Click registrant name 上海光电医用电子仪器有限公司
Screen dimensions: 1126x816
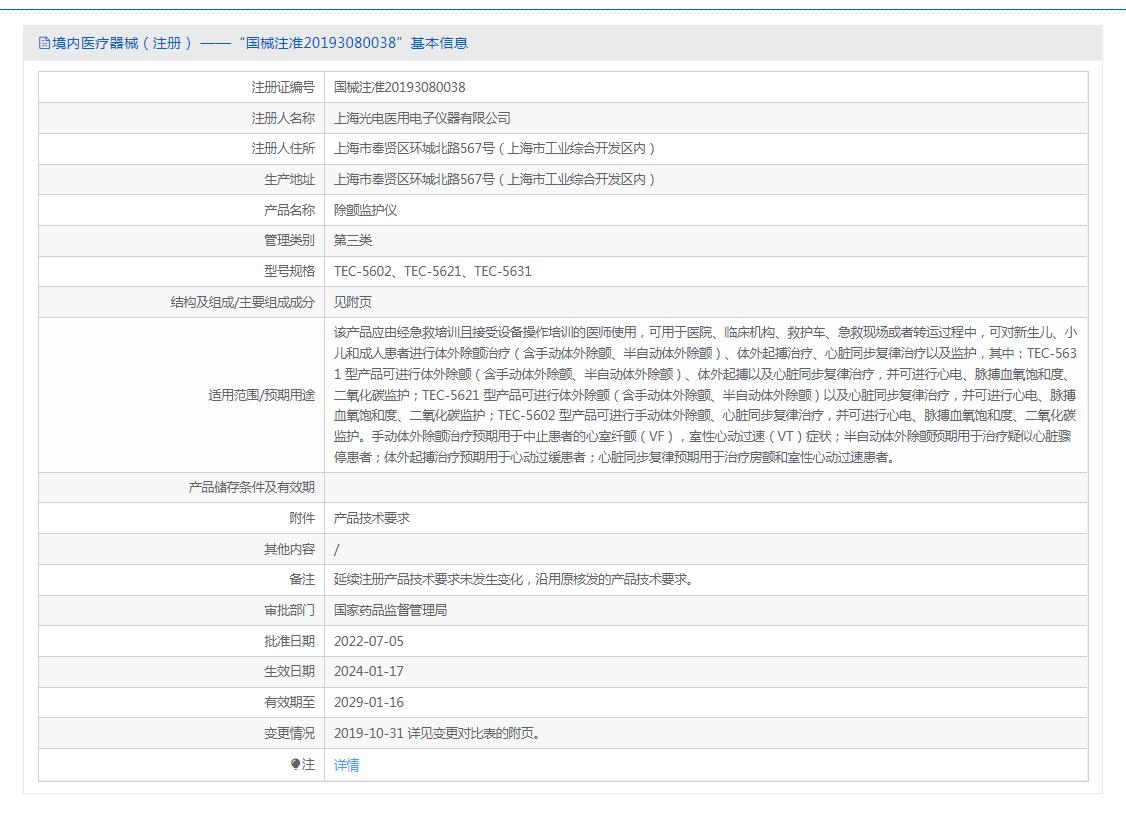[x=422, y=118]
